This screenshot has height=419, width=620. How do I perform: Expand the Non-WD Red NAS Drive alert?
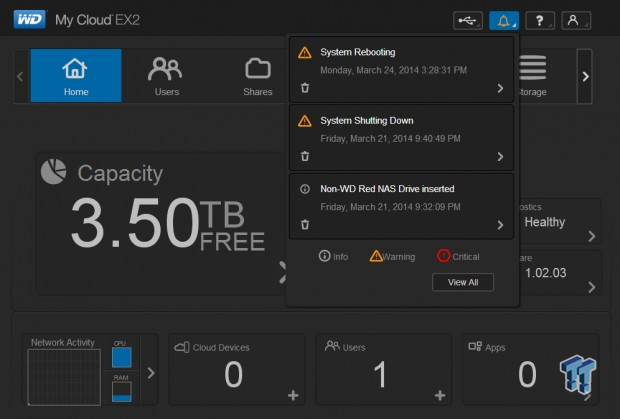tap(500, 225)
